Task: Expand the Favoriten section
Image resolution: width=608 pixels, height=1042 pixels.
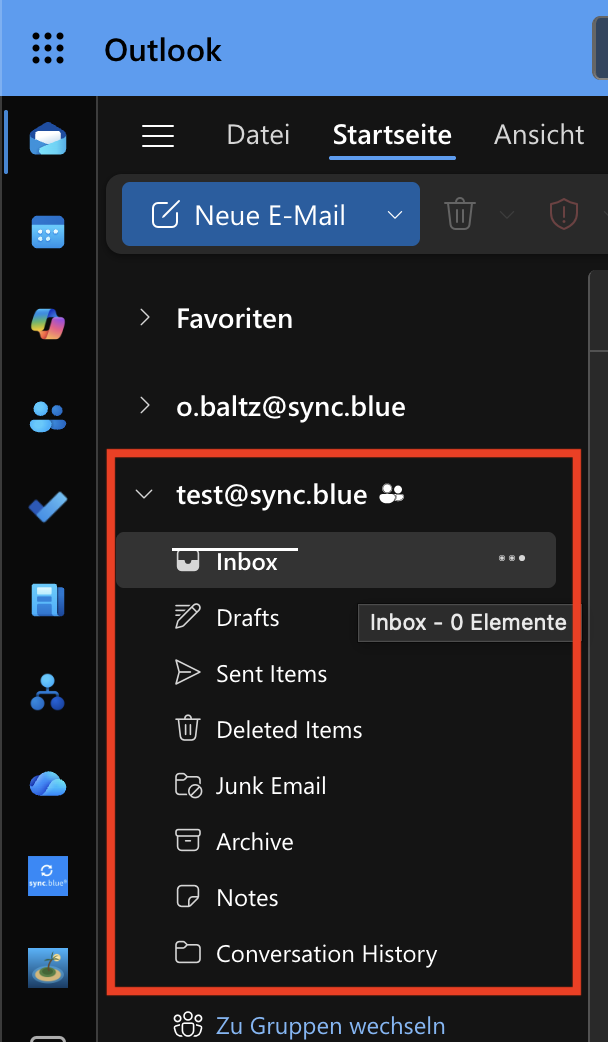Action: [145, 318]
